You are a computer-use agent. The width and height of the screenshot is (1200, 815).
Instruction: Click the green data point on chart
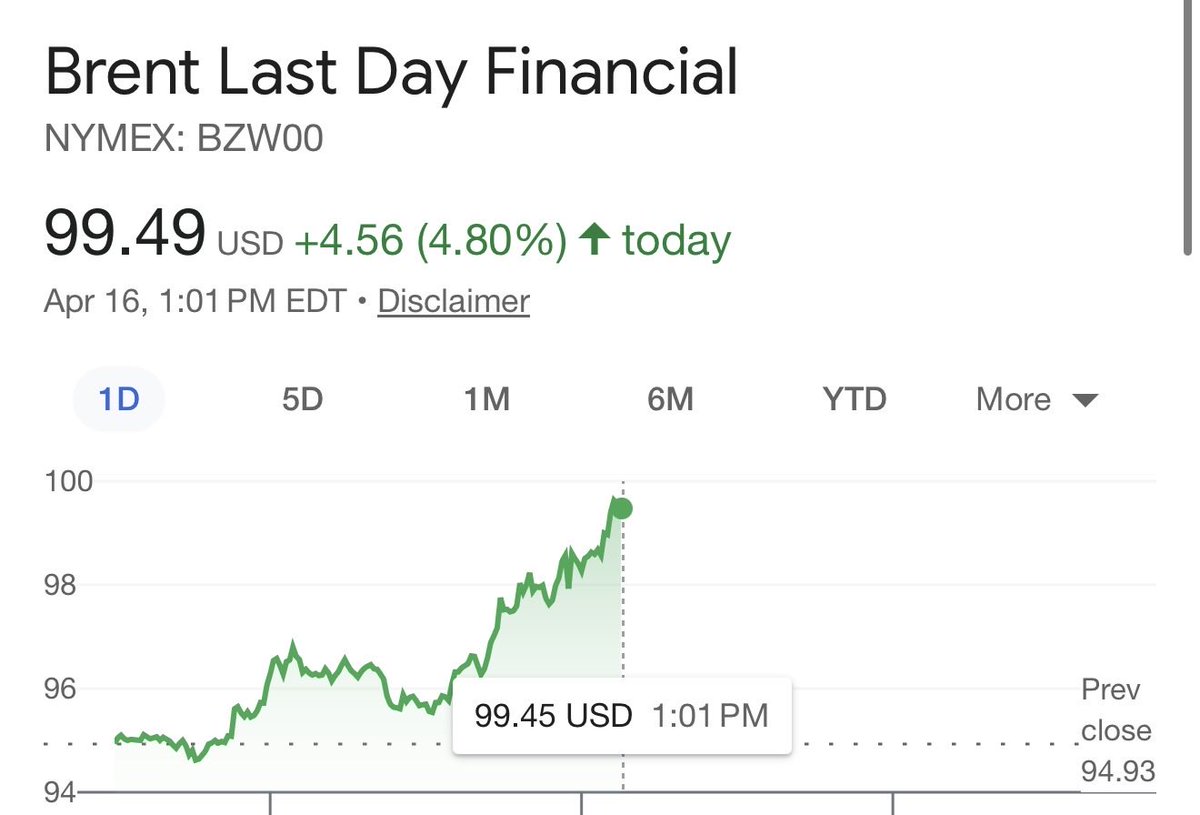622,509
